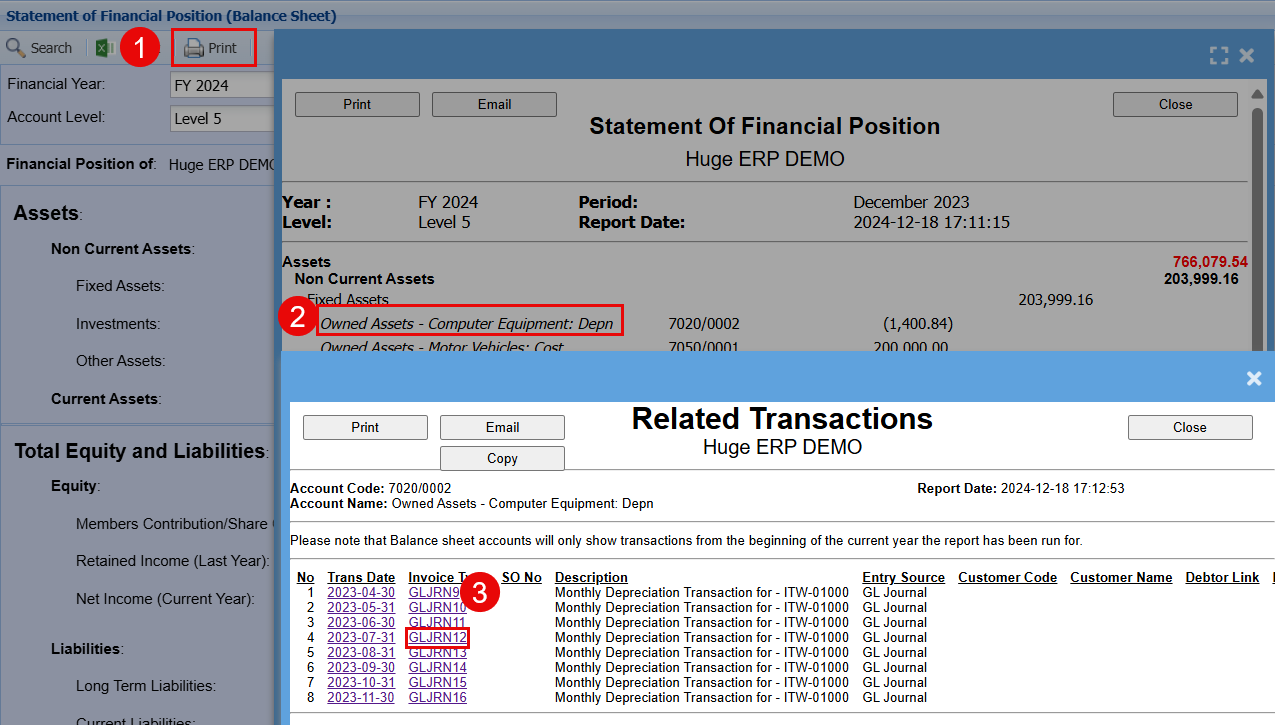Click the Print printer icon in toolbar

(x=194, y=48)
